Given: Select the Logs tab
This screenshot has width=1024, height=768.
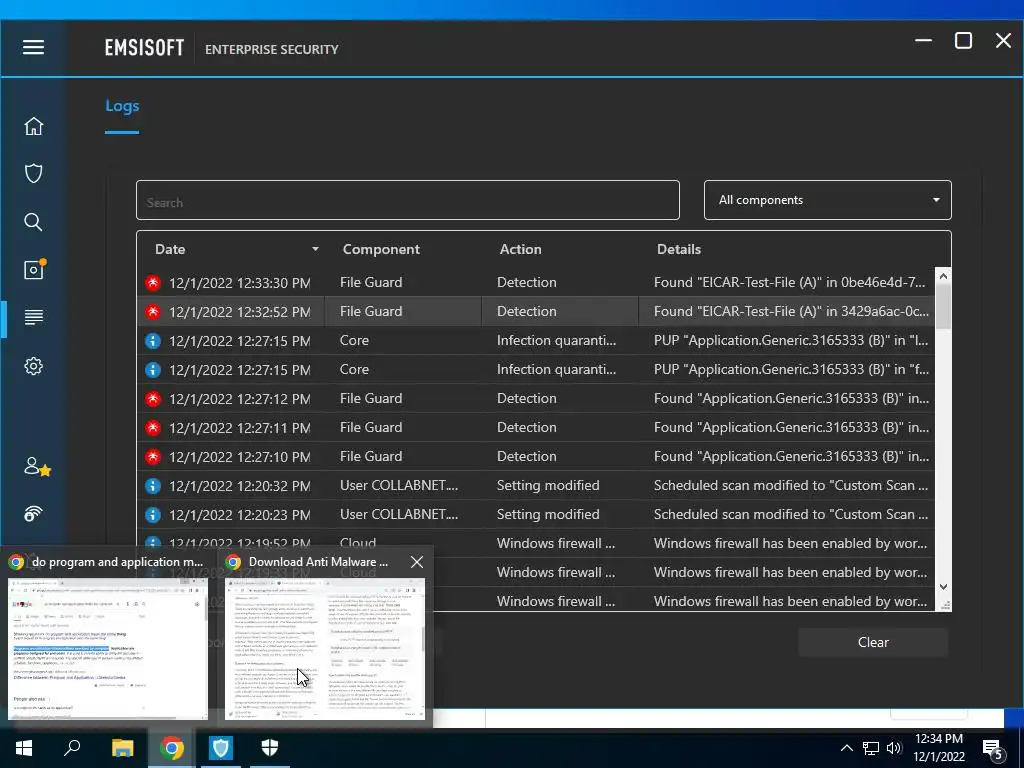Looking at the screenshot, I should 122,106.
